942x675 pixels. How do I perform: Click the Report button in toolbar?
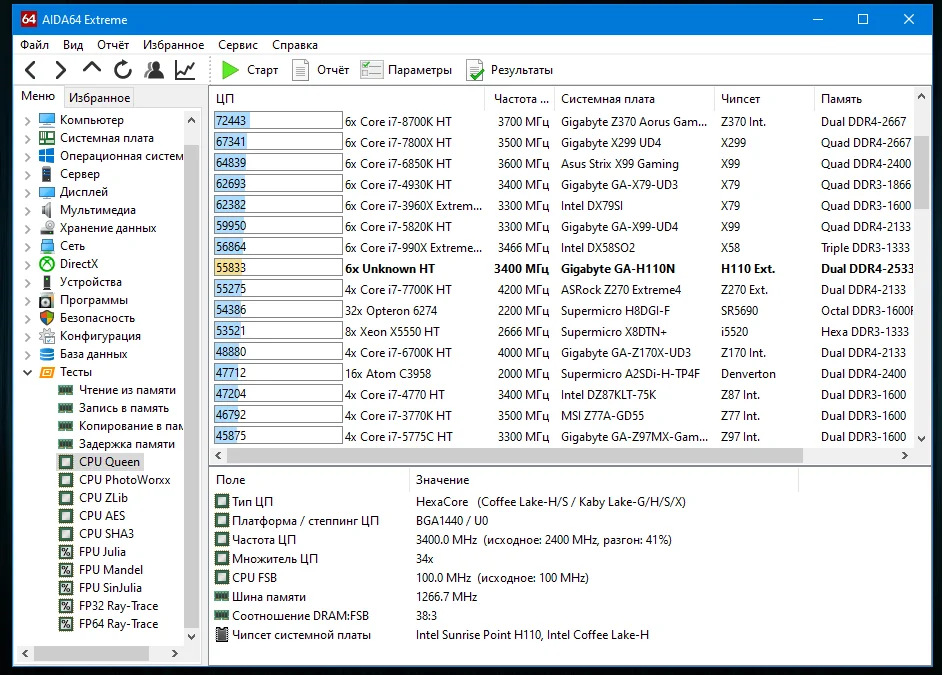(x=320, y=70)
